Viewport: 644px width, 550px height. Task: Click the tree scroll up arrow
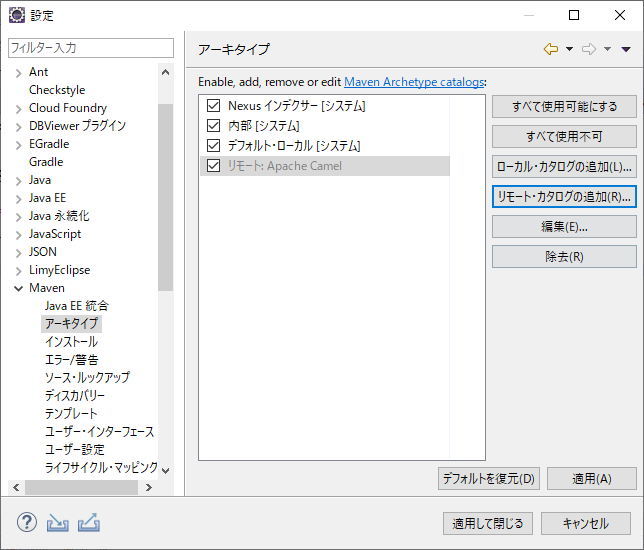(166, 73)
